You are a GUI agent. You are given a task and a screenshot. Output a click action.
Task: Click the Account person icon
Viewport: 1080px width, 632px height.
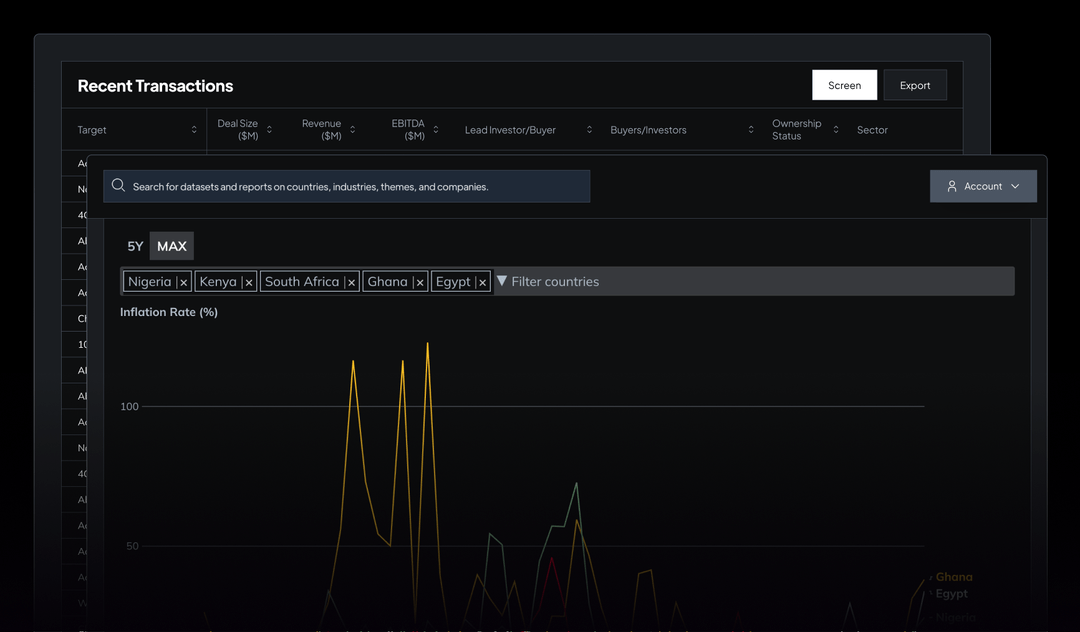pyautogui.click(x=952, y=186)
